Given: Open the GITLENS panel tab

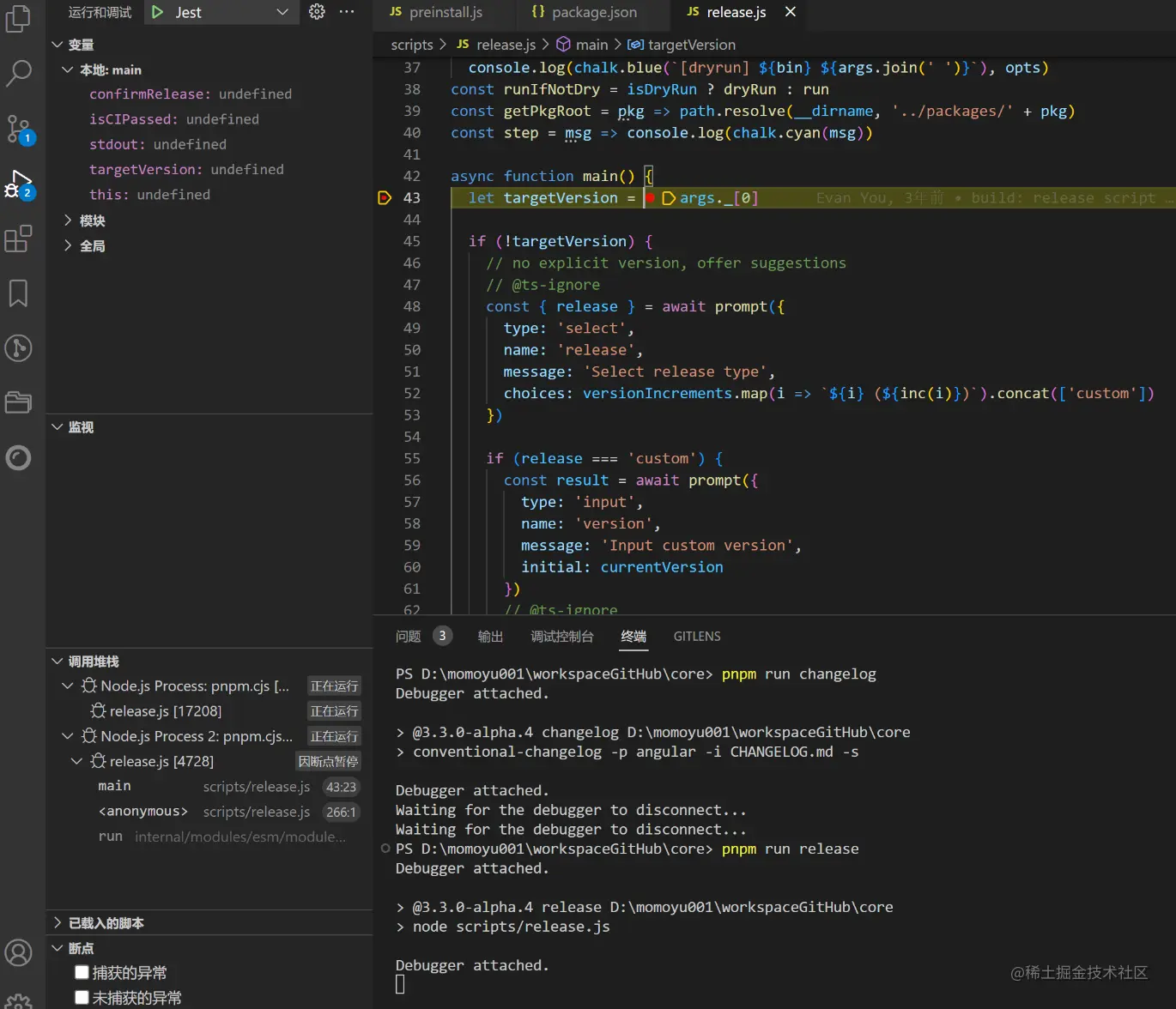Looking at the screenshot, I should point(697,637).
